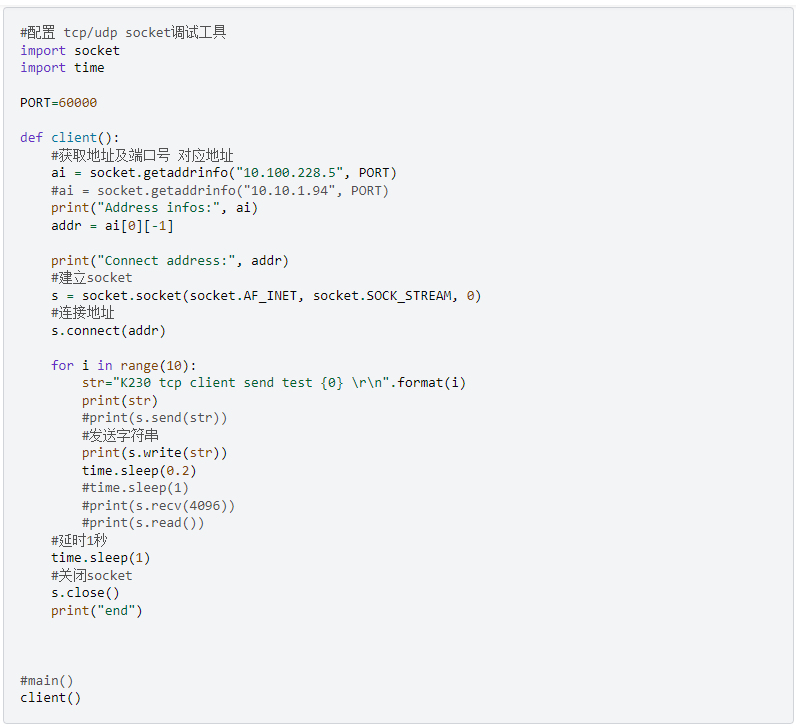Click the 's.connect(addr)' line
The width and height of the screenshot is (796, 728).
pos(108,330)
